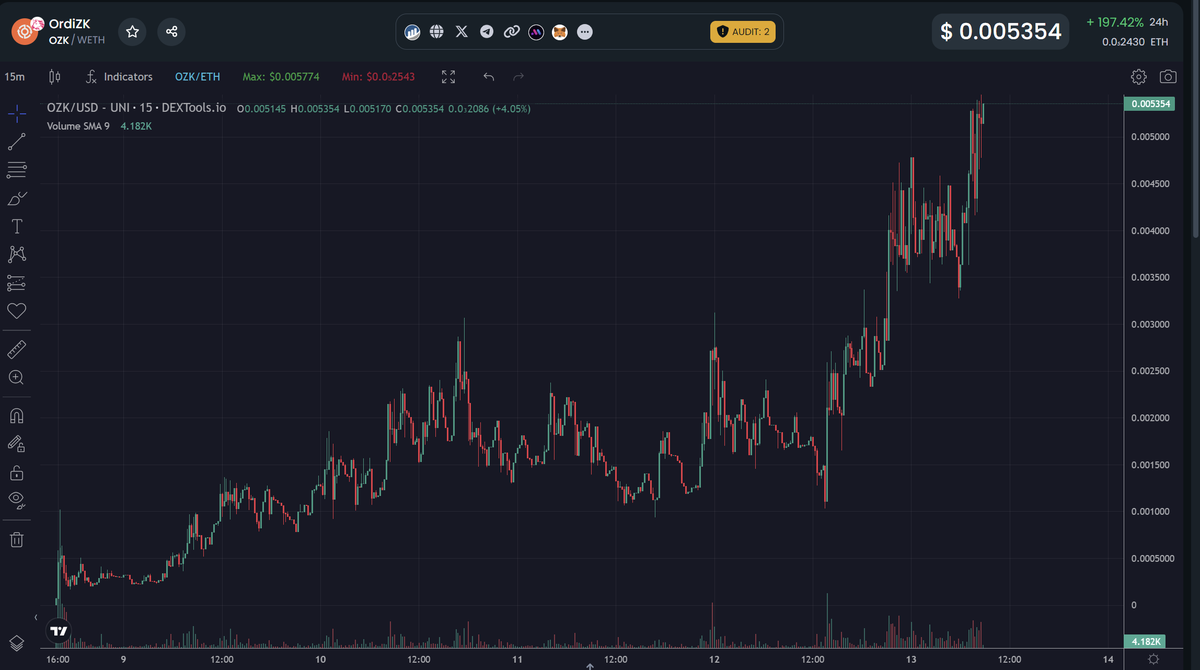Click the 0.005000 price scale label
The width and height of the screenshot is (1200, 670).
(1149, 136)
